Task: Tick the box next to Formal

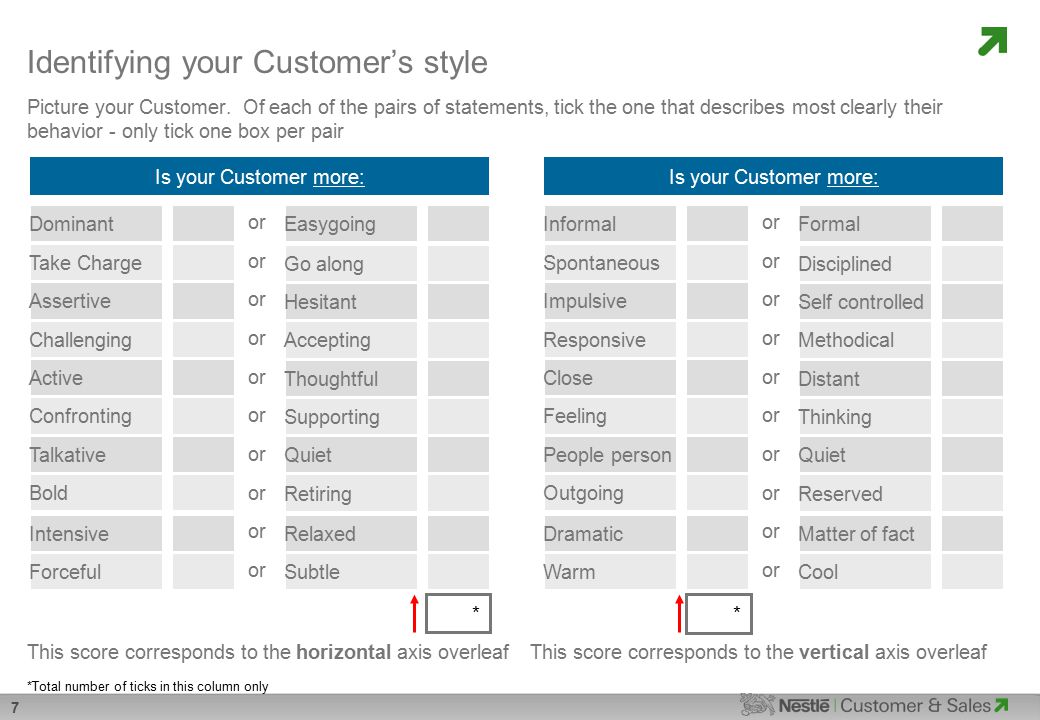Action: pyautogui.click(x=972, y=223)
